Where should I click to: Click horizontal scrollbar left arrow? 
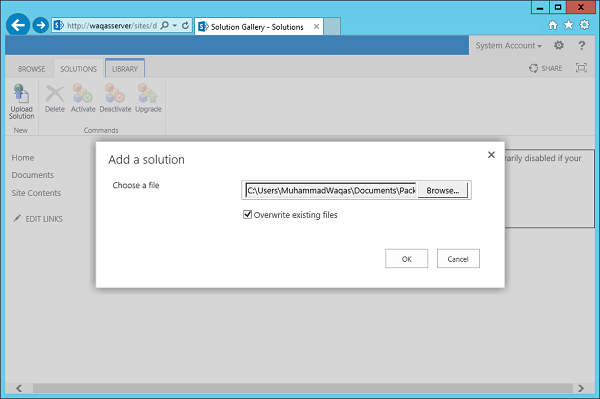(19, 388)
